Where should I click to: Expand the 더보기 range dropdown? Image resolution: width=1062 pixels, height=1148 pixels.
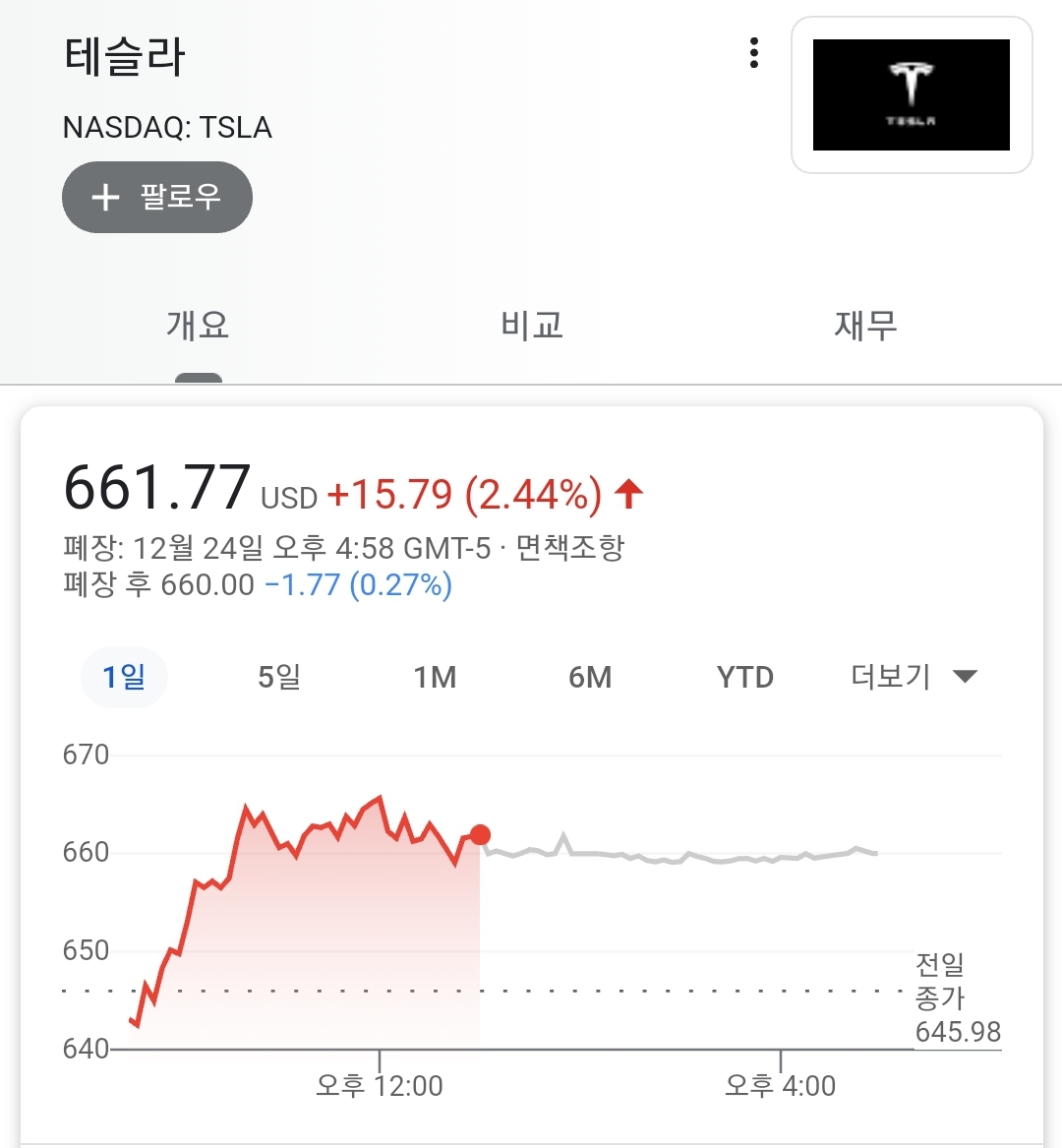pos(891,677)
